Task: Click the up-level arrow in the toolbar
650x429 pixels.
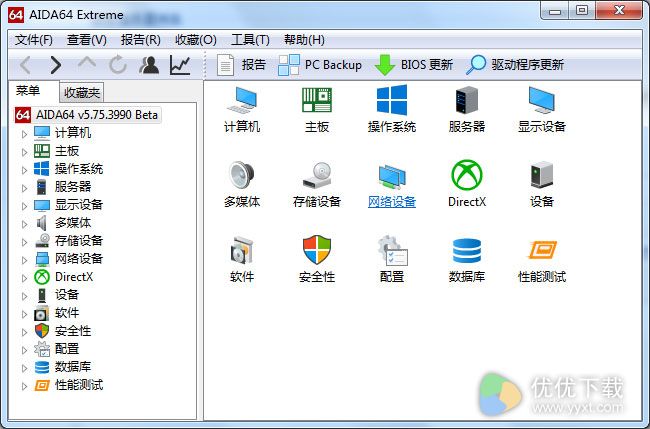Action: coord(87,63)
